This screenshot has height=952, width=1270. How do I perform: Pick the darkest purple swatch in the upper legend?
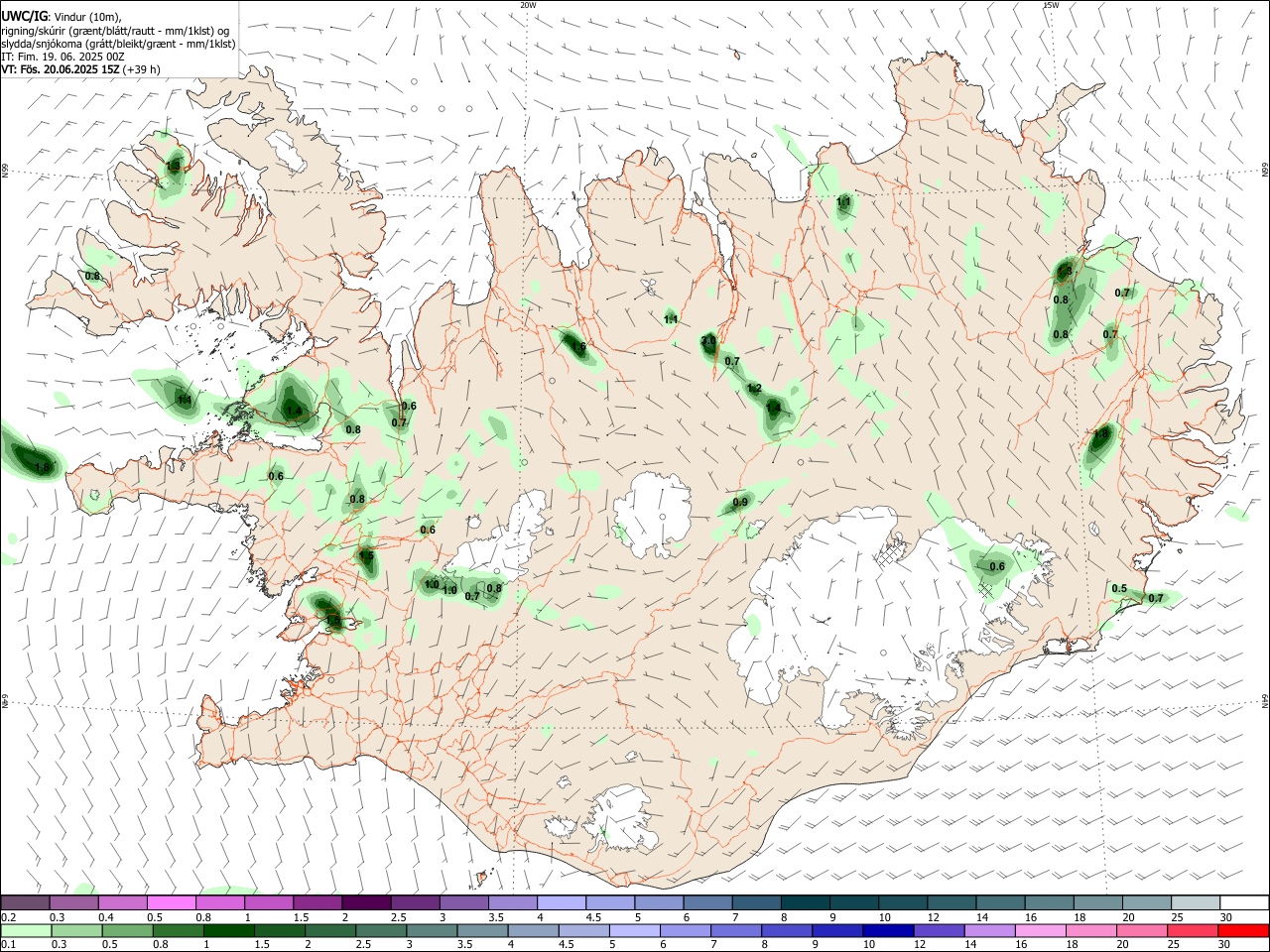tap(367, 902)
